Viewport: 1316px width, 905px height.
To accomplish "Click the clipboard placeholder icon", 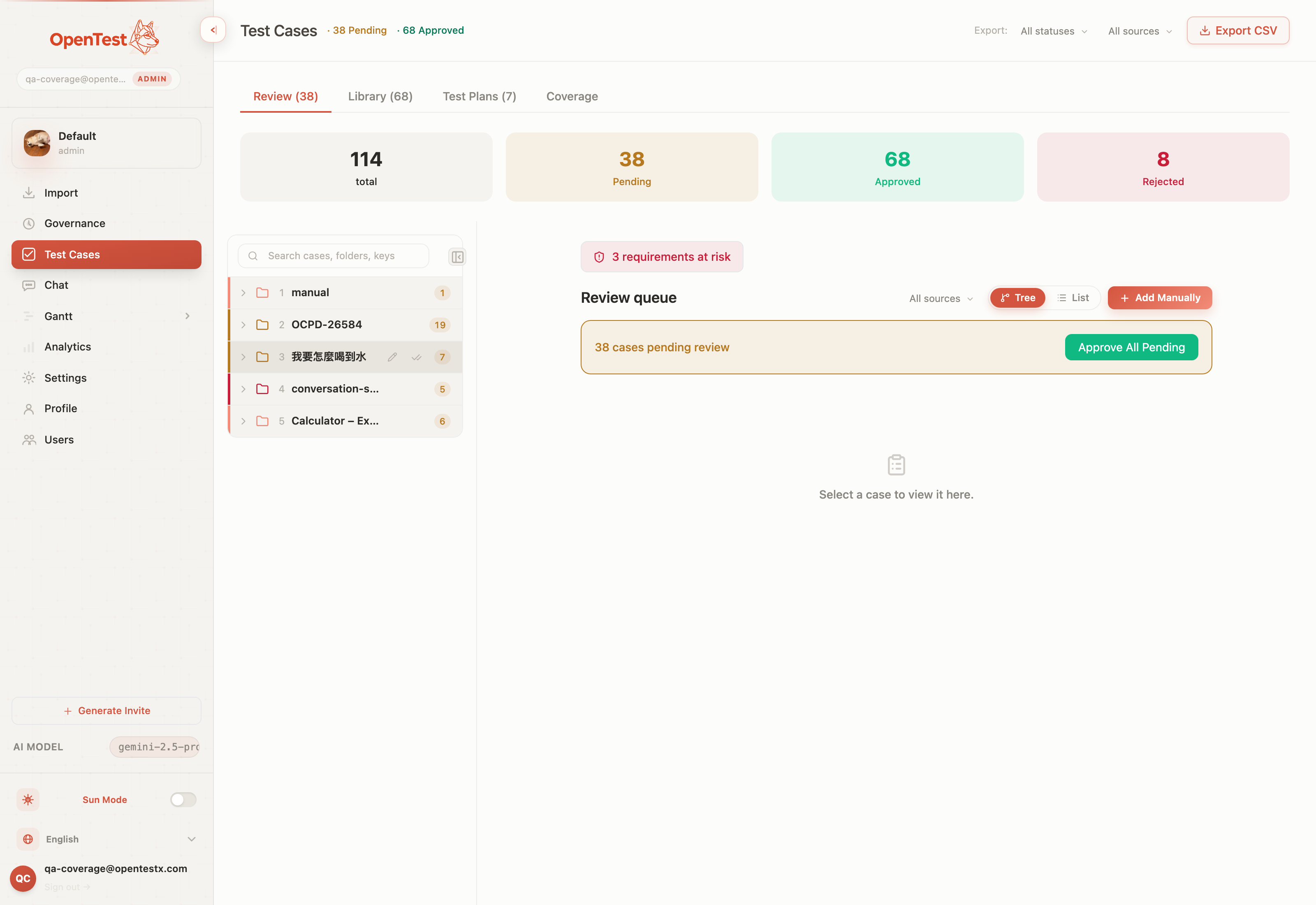I will tap(896, 465).
